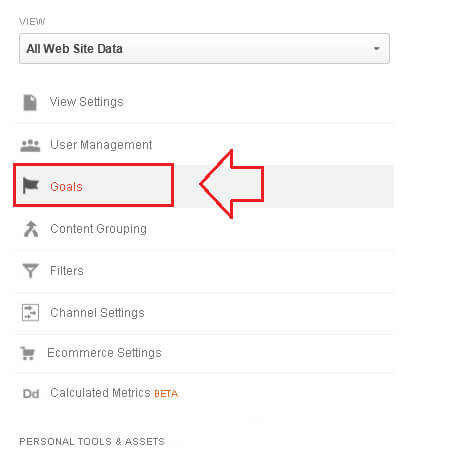Go to Ecommerce Settings
Screen dimensions: 450x466
click(x=104, y=353)
